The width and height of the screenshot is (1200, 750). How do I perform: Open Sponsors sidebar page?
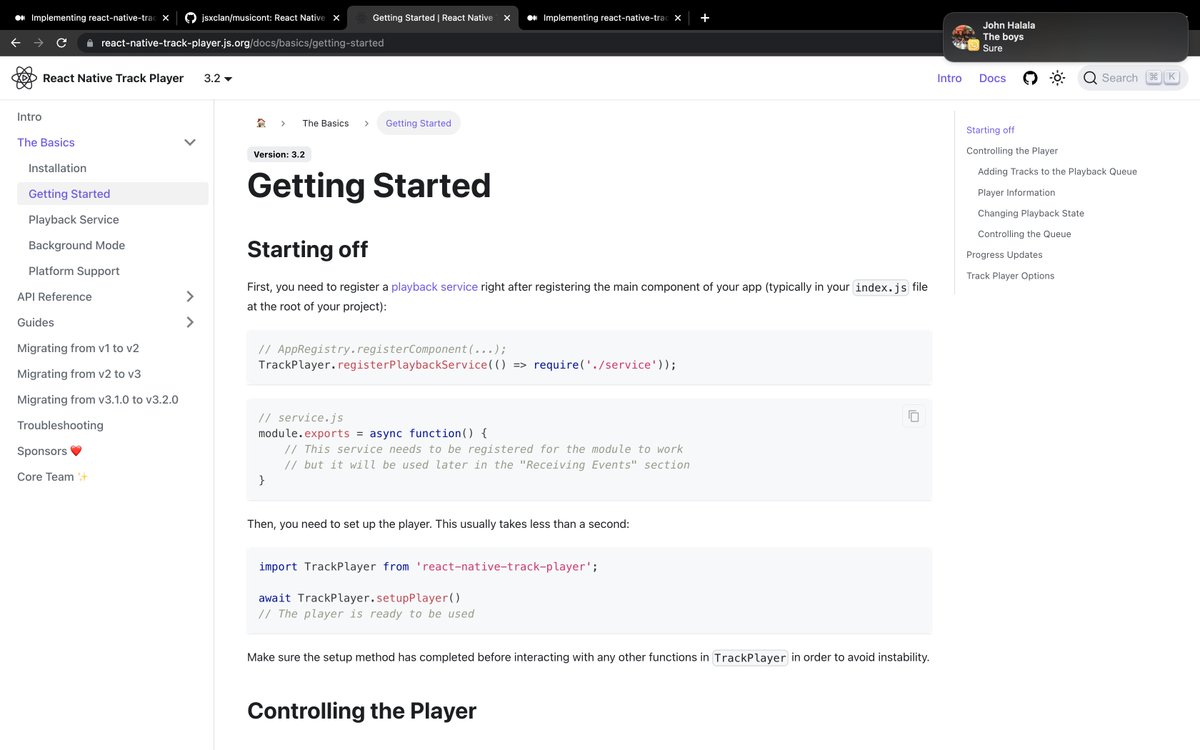click(x=49, y=451)
